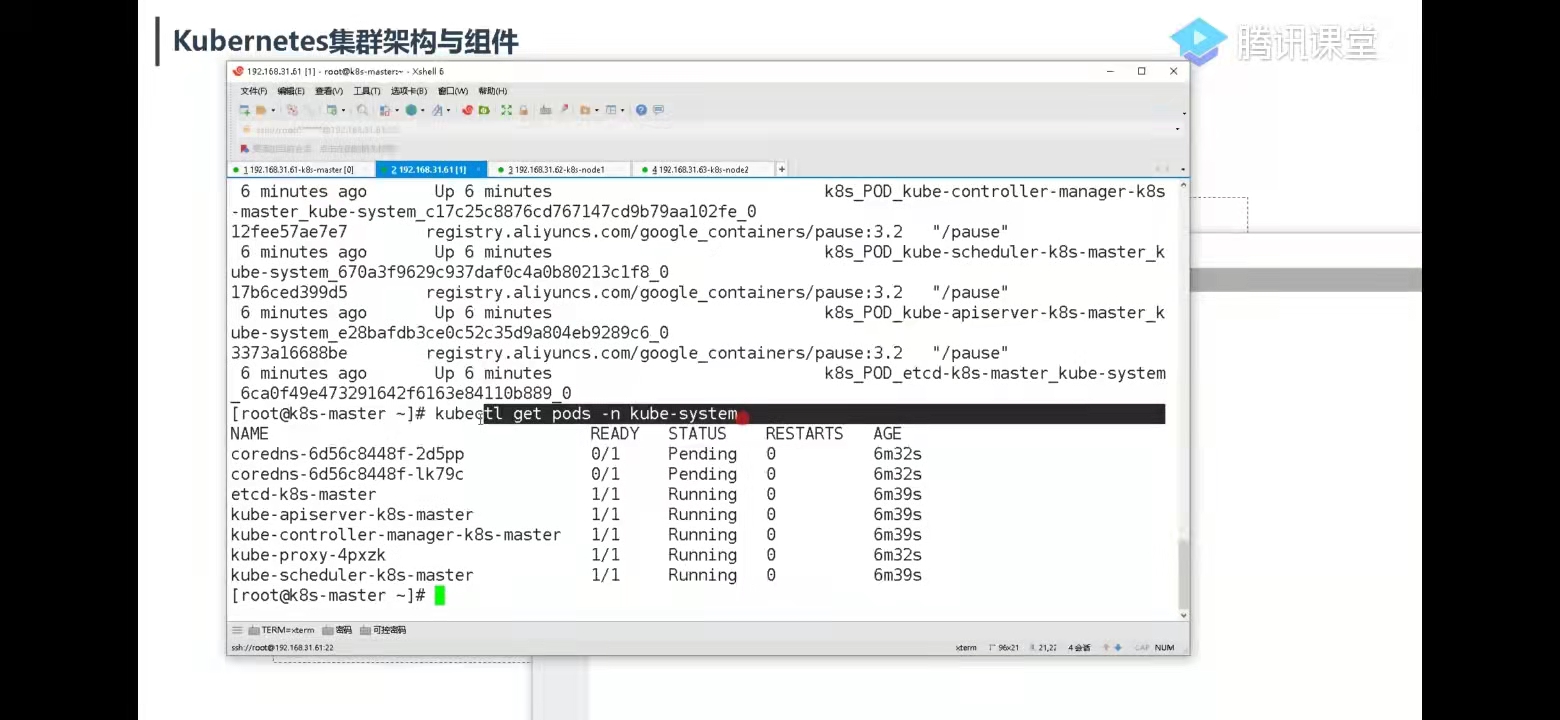Click the TERM=xterm quick command button
Image resolution: width=1560 pixels, height=720 pixels.
pos(281,630)
